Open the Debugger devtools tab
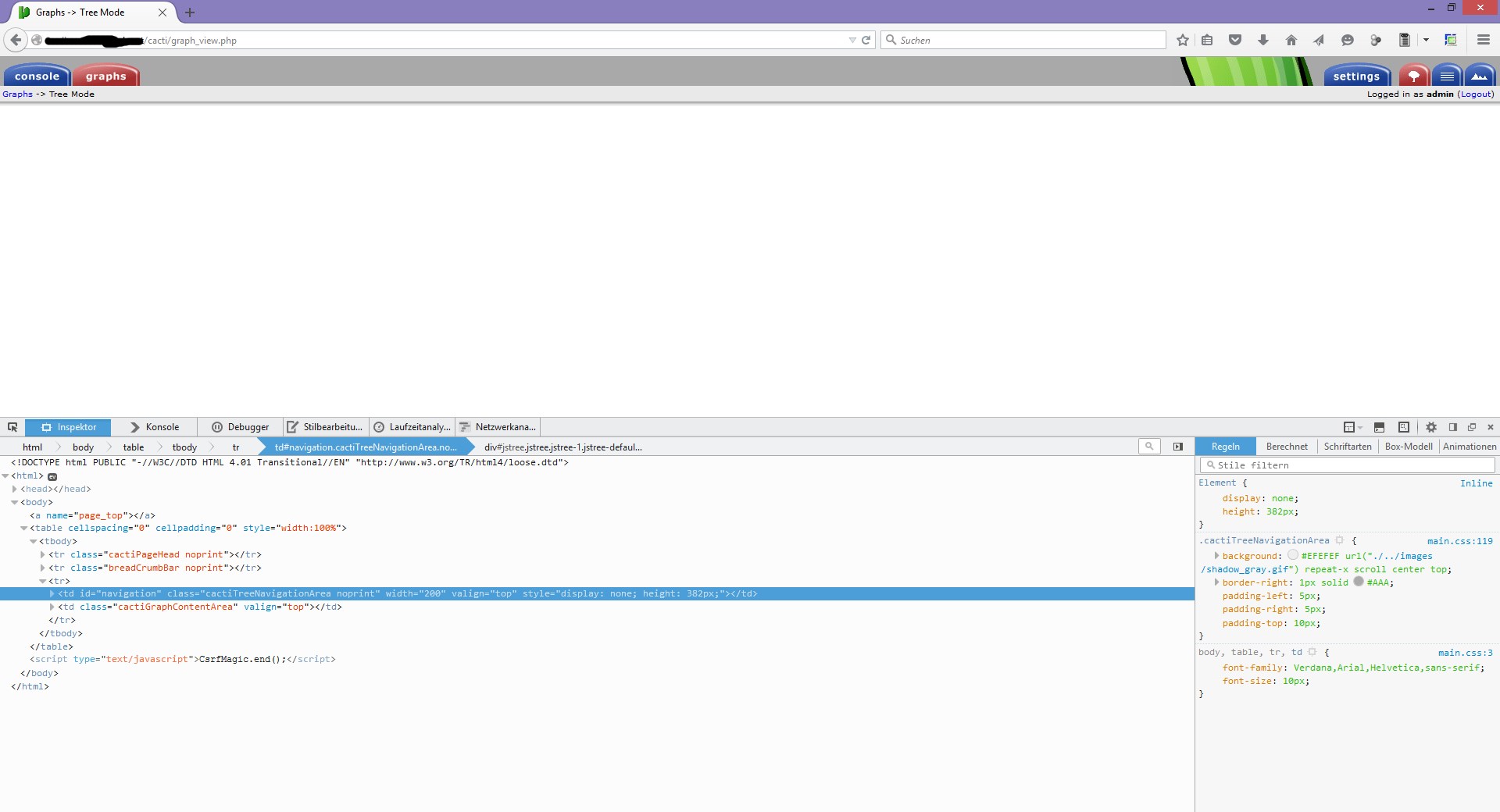This screenshot has height=812, width=1500. click(x=240, y=427)
